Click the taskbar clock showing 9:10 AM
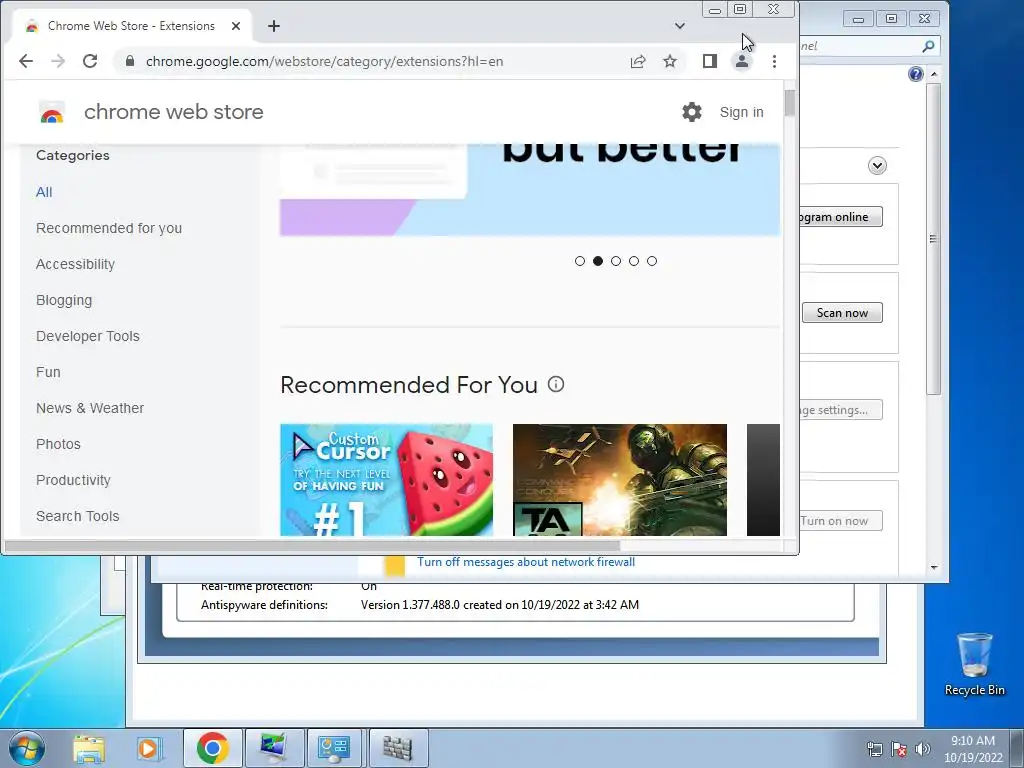Viewport: 1024px width, 768px height. coord(973,749)
